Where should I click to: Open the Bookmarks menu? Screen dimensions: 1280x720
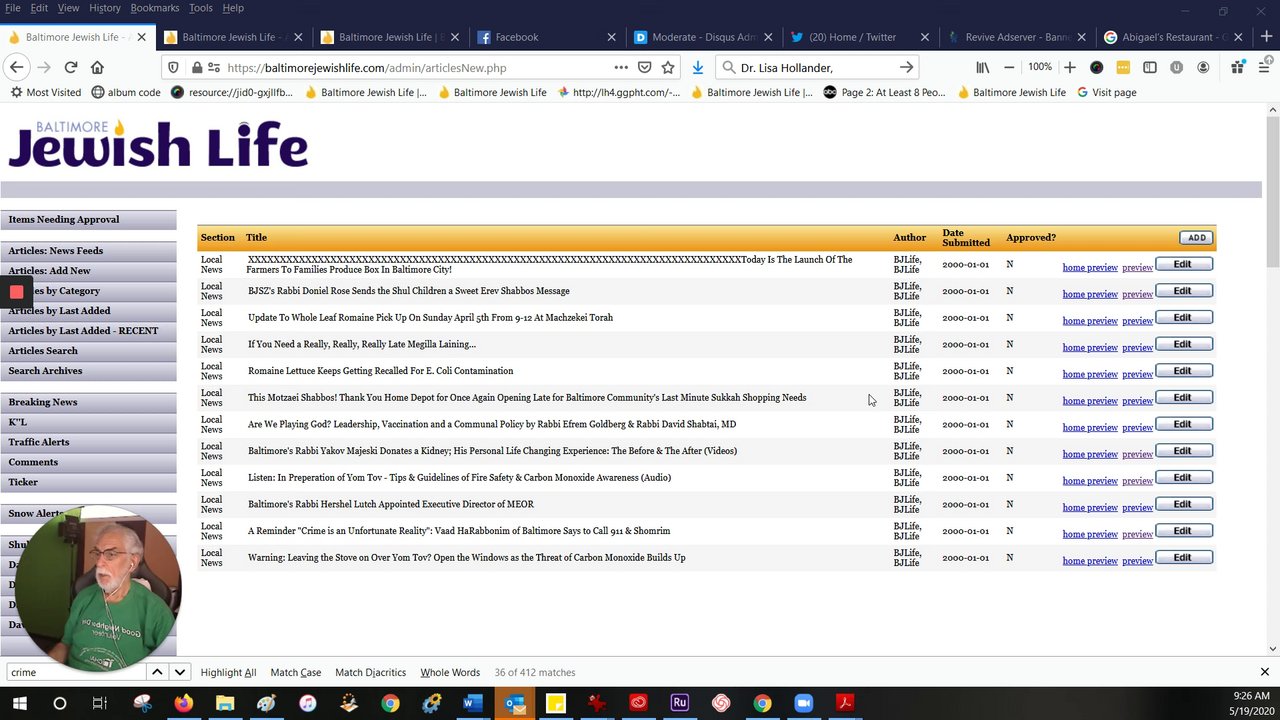click(x=155, y=8)
